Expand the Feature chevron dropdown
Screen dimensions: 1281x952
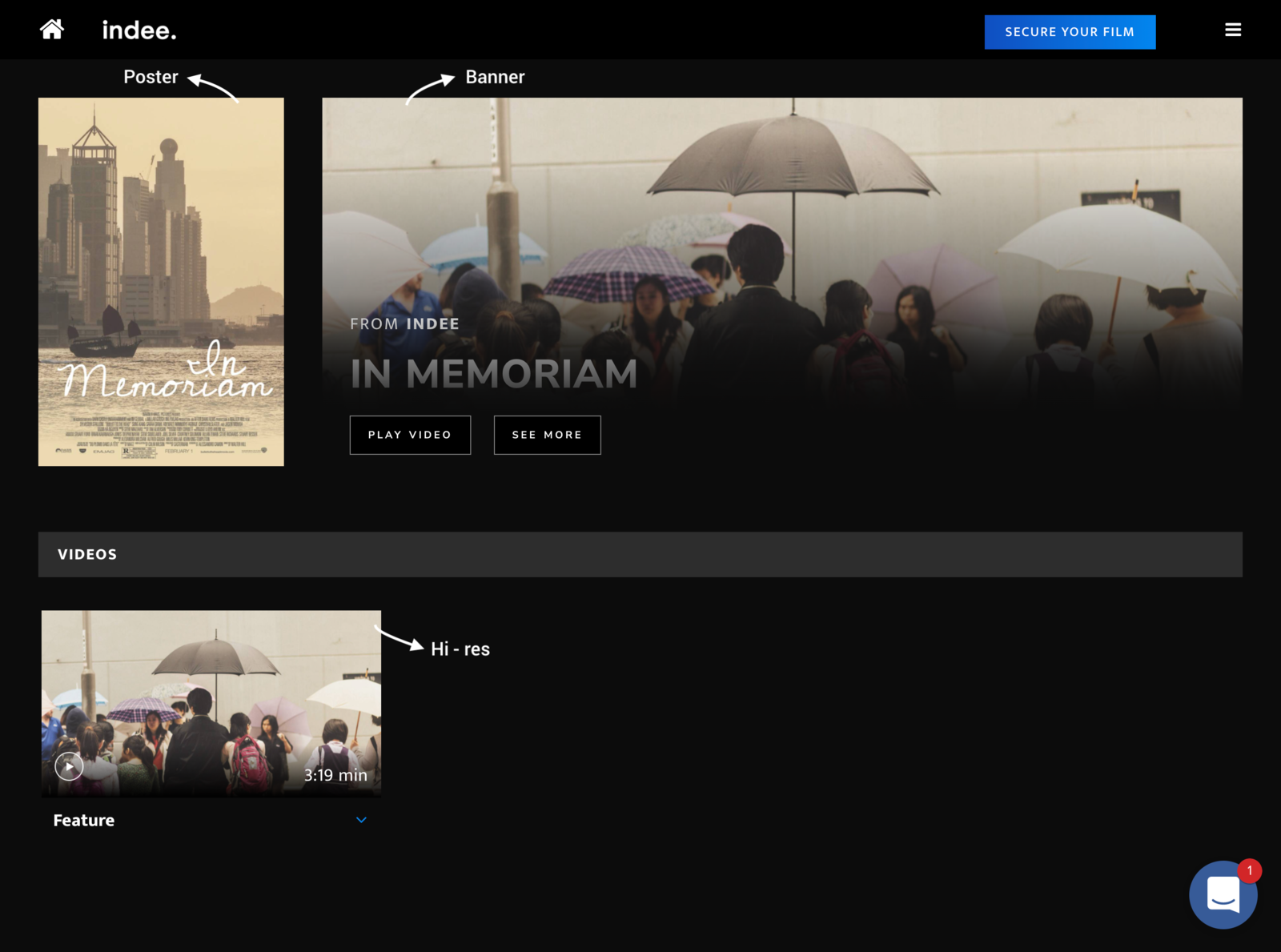point(361,820)
